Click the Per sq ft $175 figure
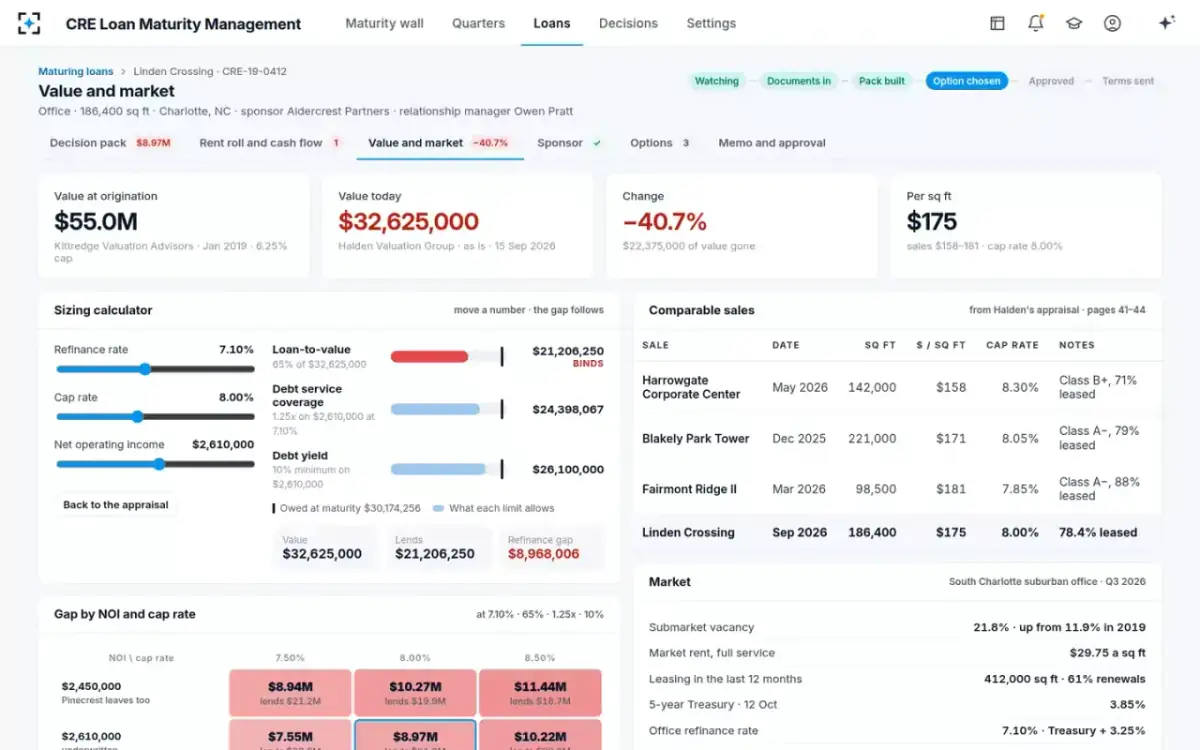Image resolution: width=1200 pixels, height=750 pixels. [932, 221]
